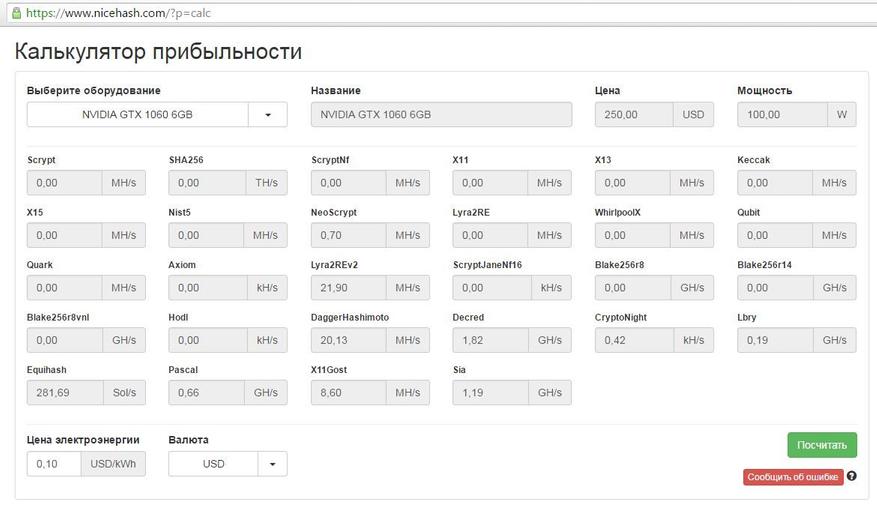
Task: Click the DaggerHashimoto field showing 20,13
Action: (x=348, y=341)
